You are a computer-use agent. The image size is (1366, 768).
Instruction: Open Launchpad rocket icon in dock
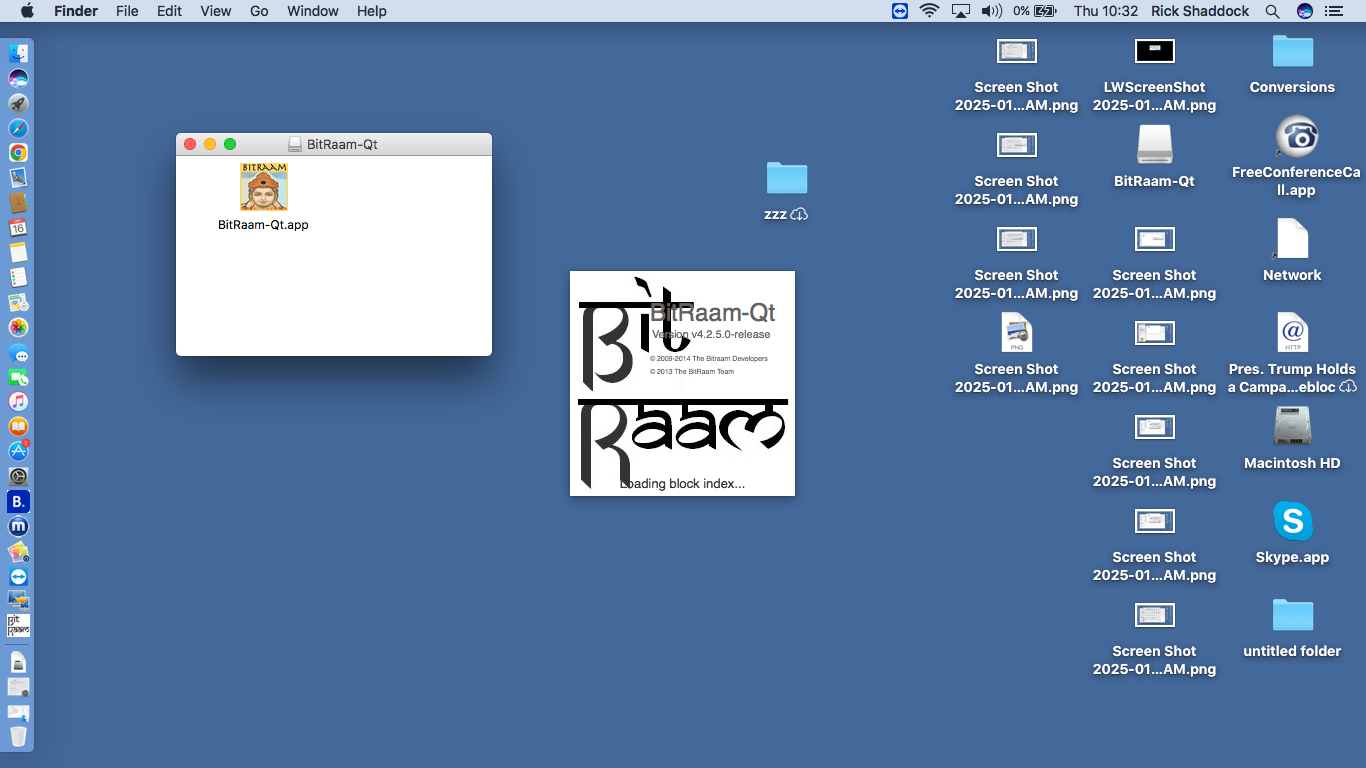(x=18, y=104)
